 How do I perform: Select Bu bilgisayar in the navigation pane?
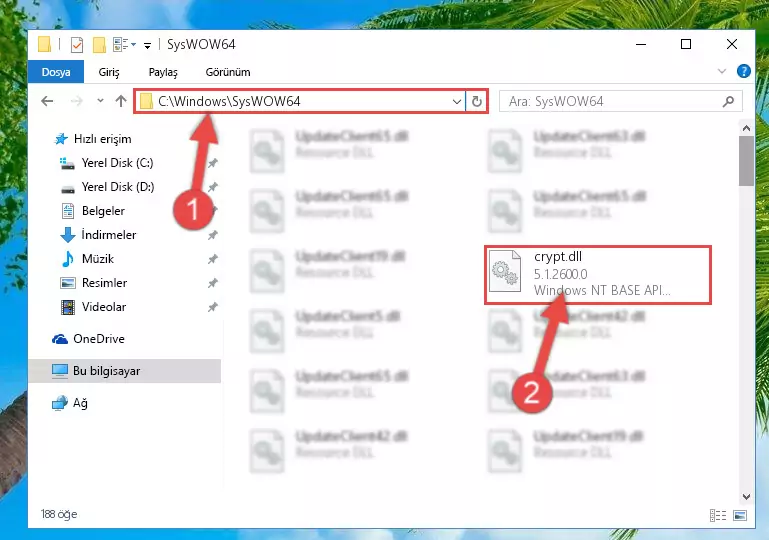(x=125, y=371)
